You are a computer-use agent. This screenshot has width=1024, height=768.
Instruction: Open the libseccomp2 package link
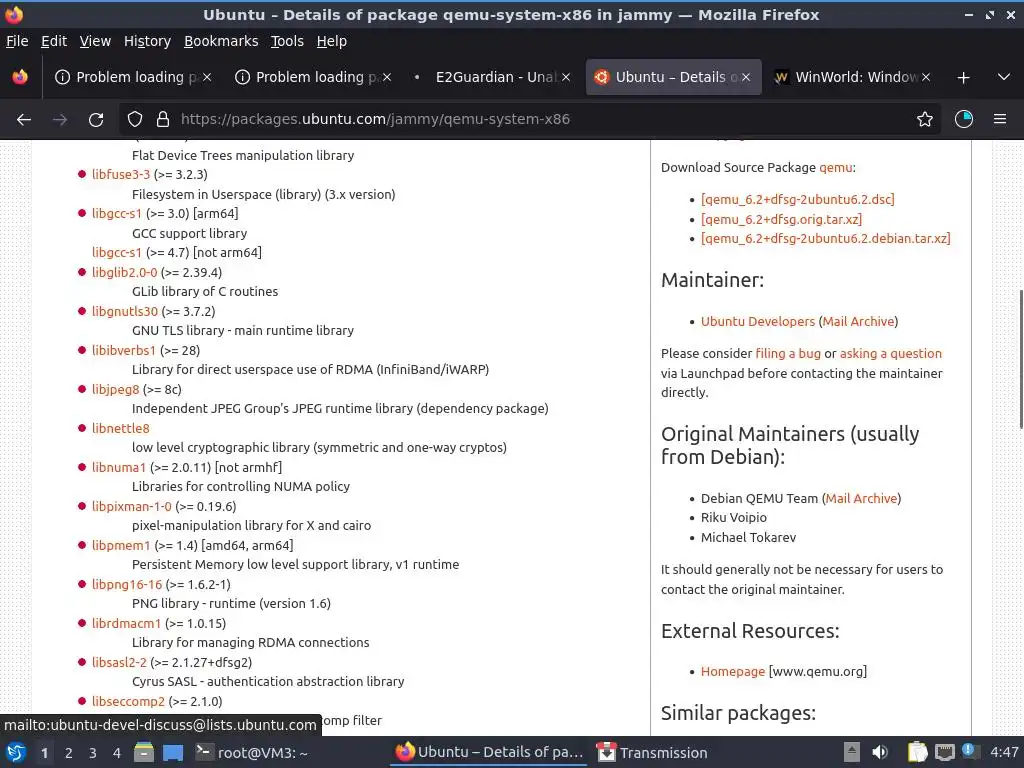(129, 701)
